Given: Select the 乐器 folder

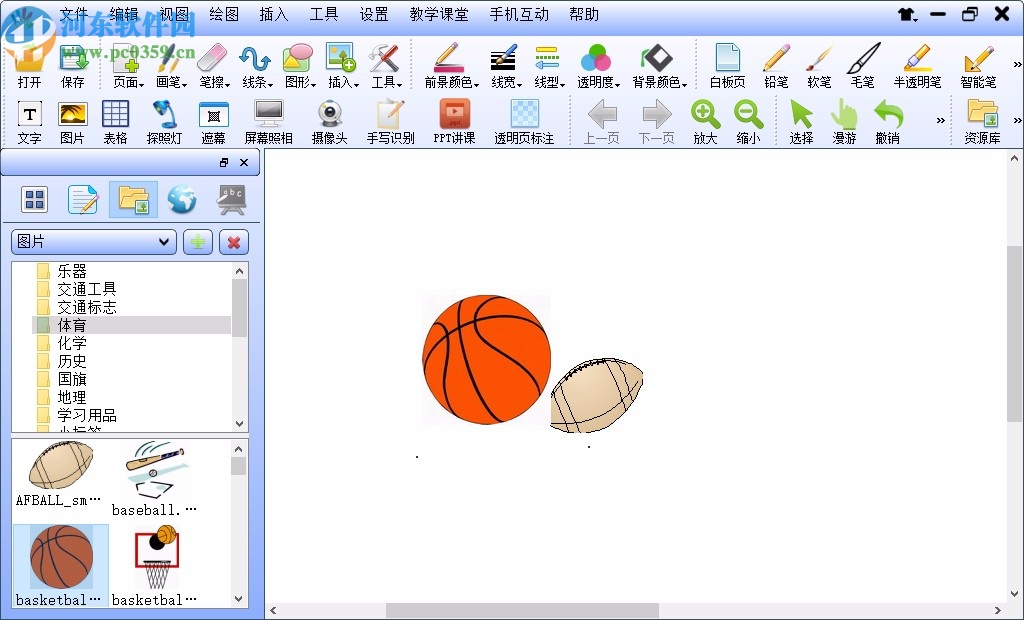Looking at the screenshot, I should coord(71,271).
